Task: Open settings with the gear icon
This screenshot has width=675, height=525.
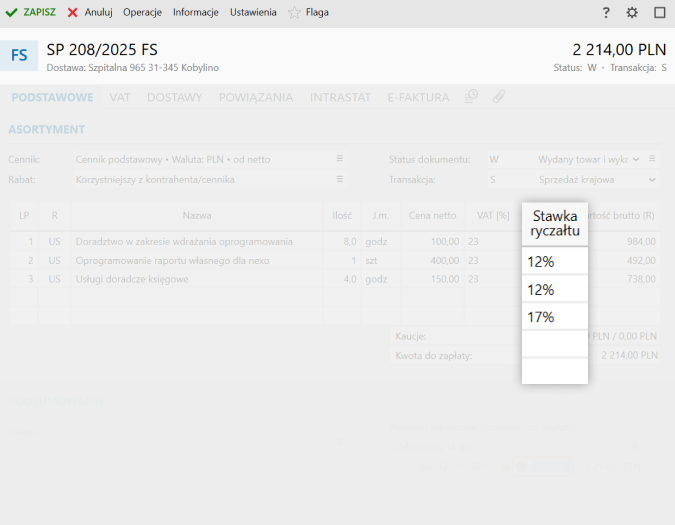Action: (x=632, y=13)
